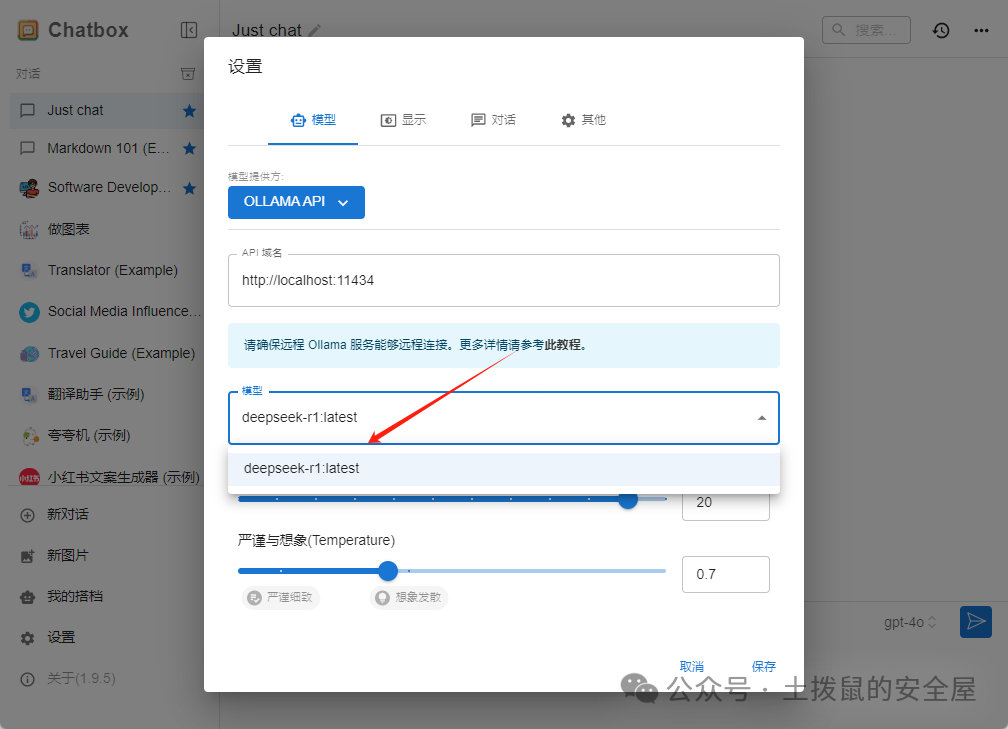The image size is (1008, 729).
Task: Open the Translator (Example) conversation
Action: coord(107,271)
